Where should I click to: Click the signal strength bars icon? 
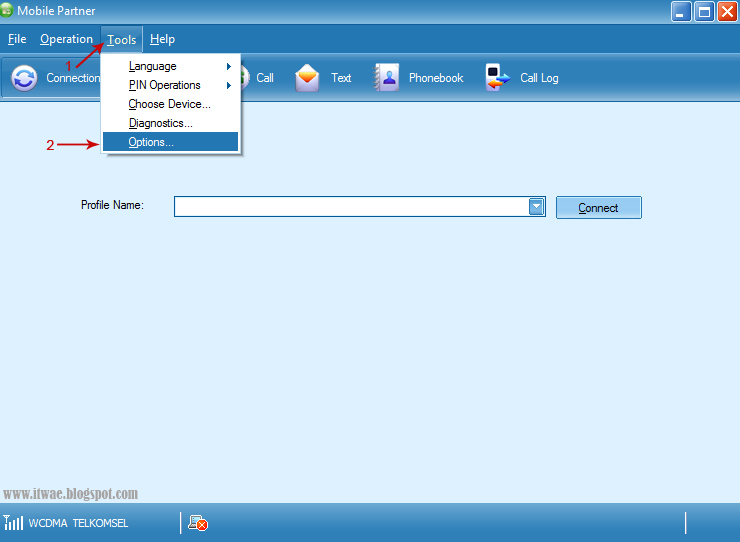coord(13,523)
